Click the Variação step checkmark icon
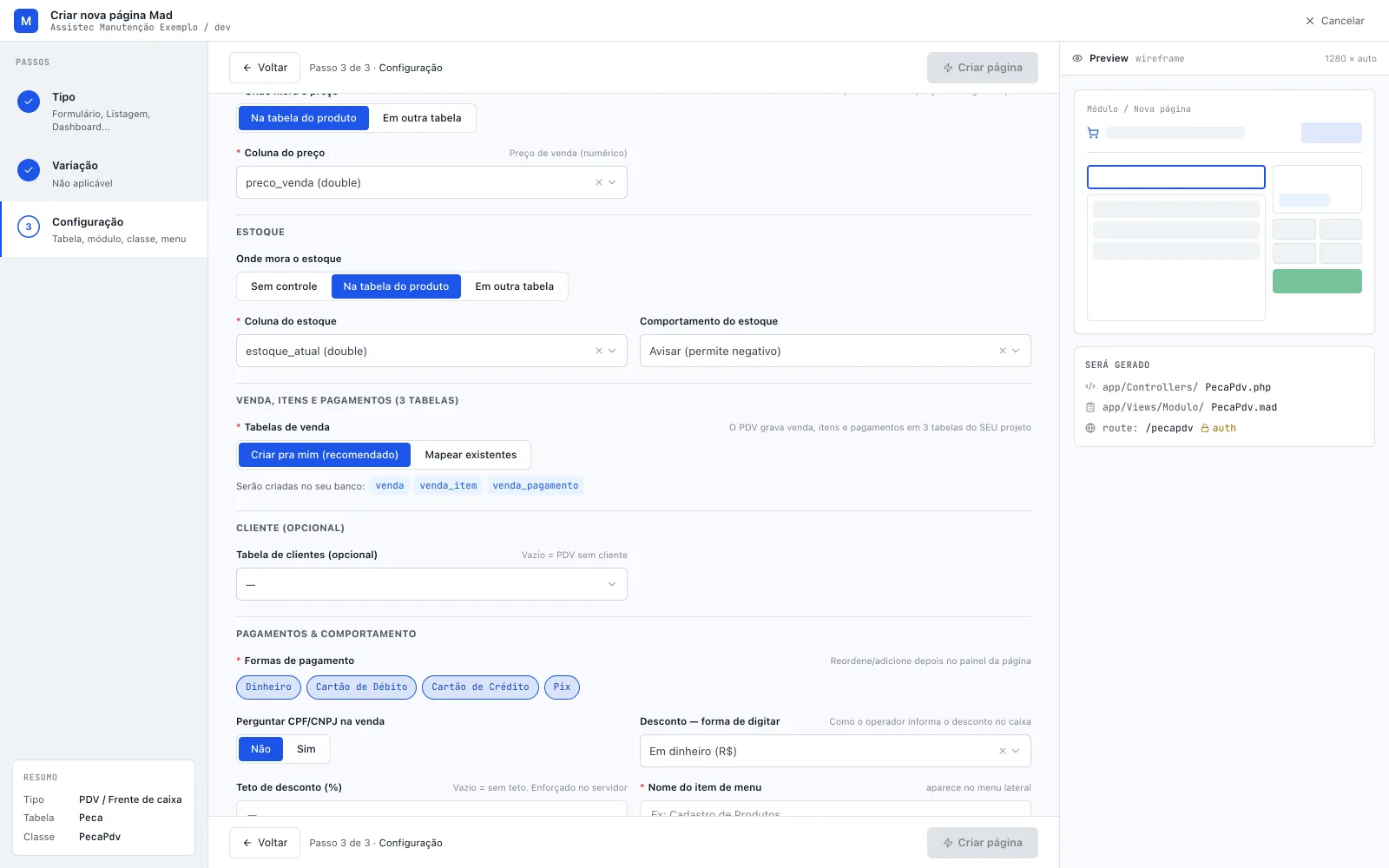The width and height of the screenshot is (1389, 868). click(x=29, y=170)
